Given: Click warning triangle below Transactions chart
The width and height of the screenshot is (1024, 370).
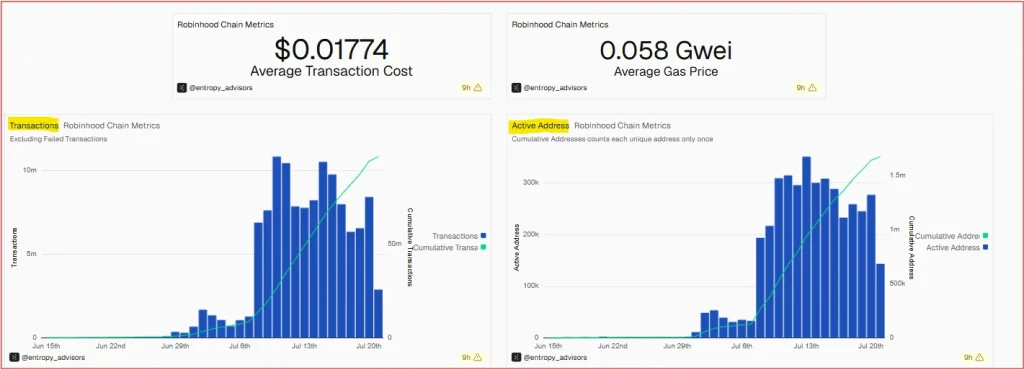Looking at the screenshot, I should point(477,358).
